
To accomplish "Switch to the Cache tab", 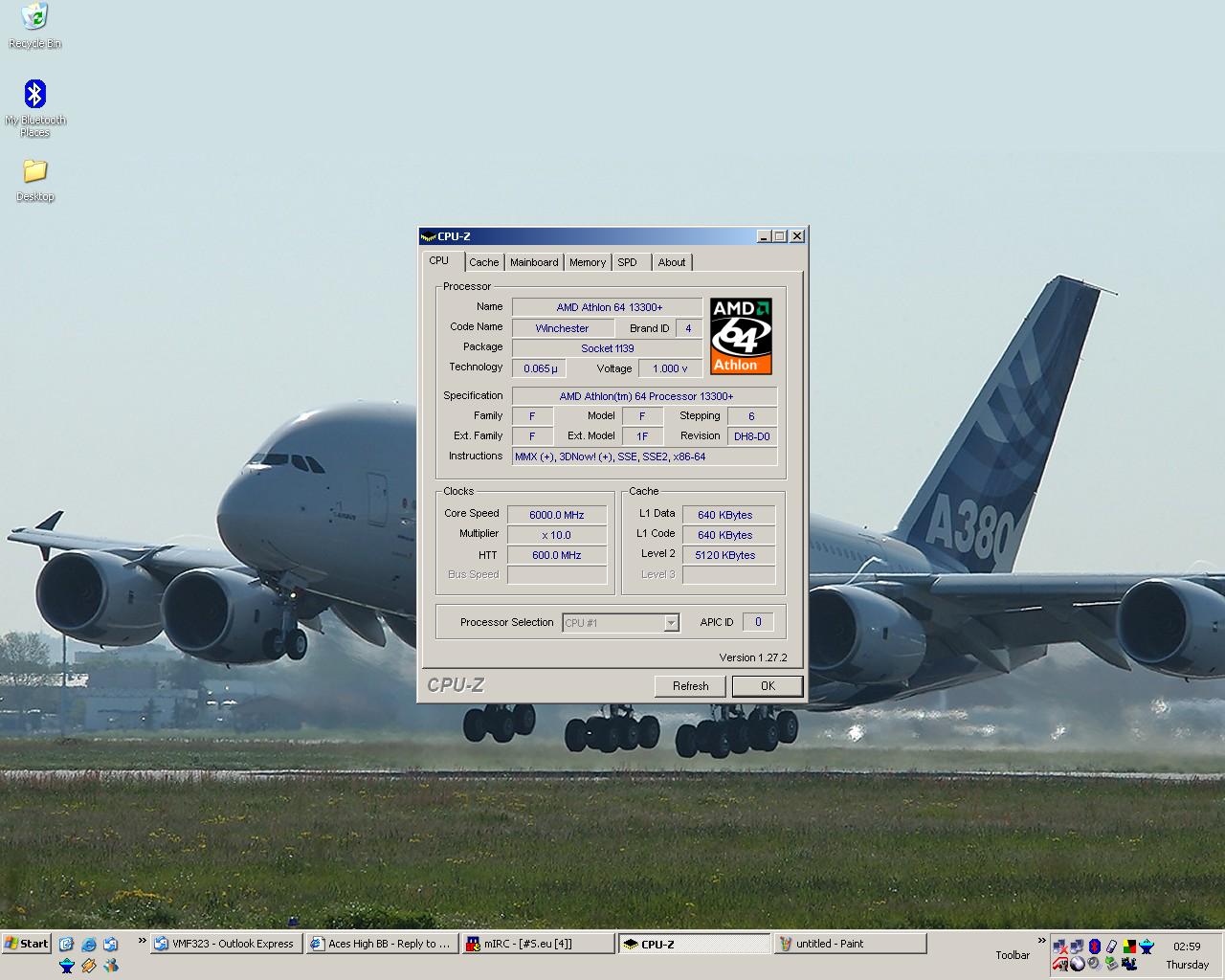I will pyautogui.click(x=483, y=262).
